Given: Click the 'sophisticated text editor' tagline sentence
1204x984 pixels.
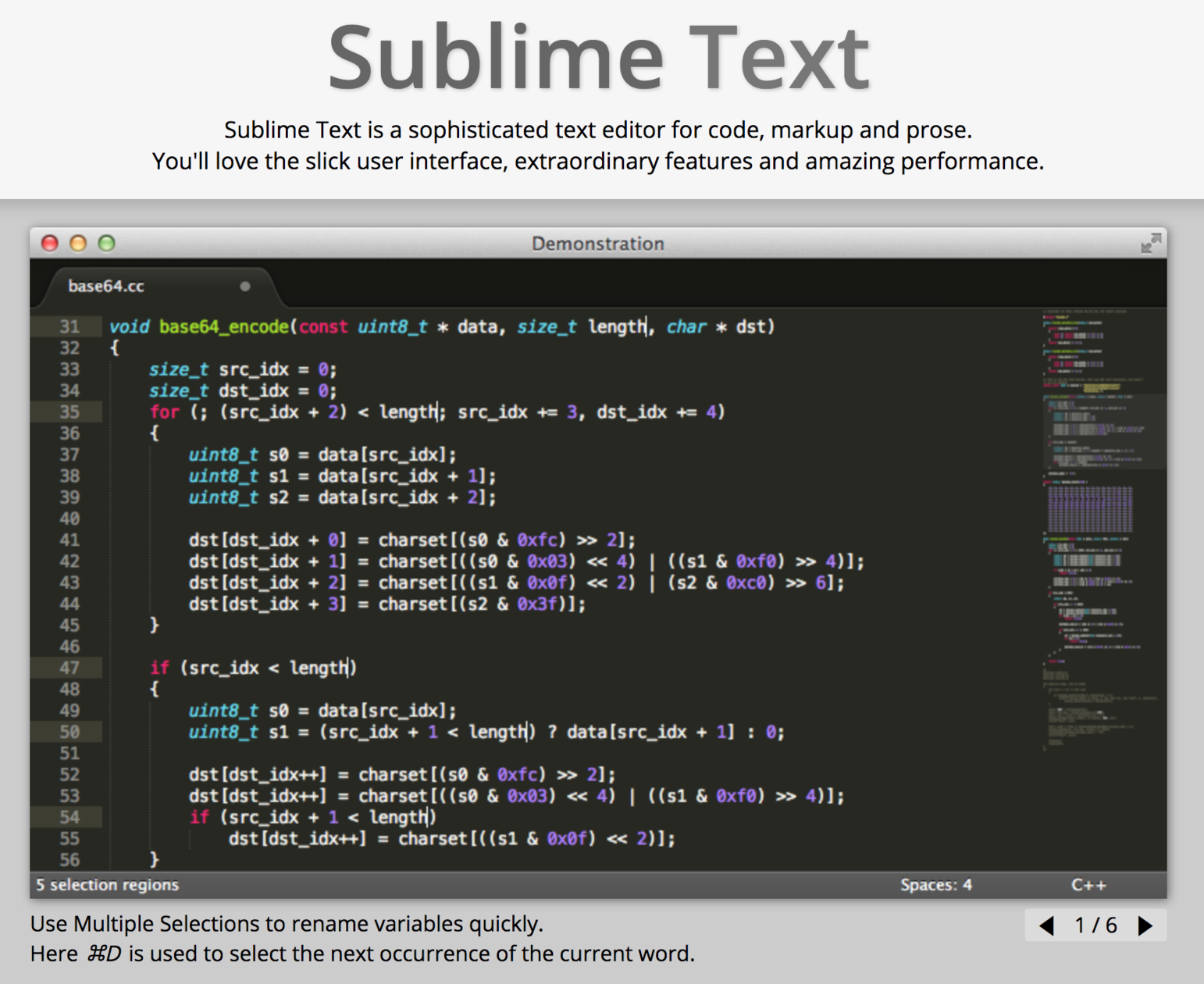Looking at the screenshot, I should point(597,130).
